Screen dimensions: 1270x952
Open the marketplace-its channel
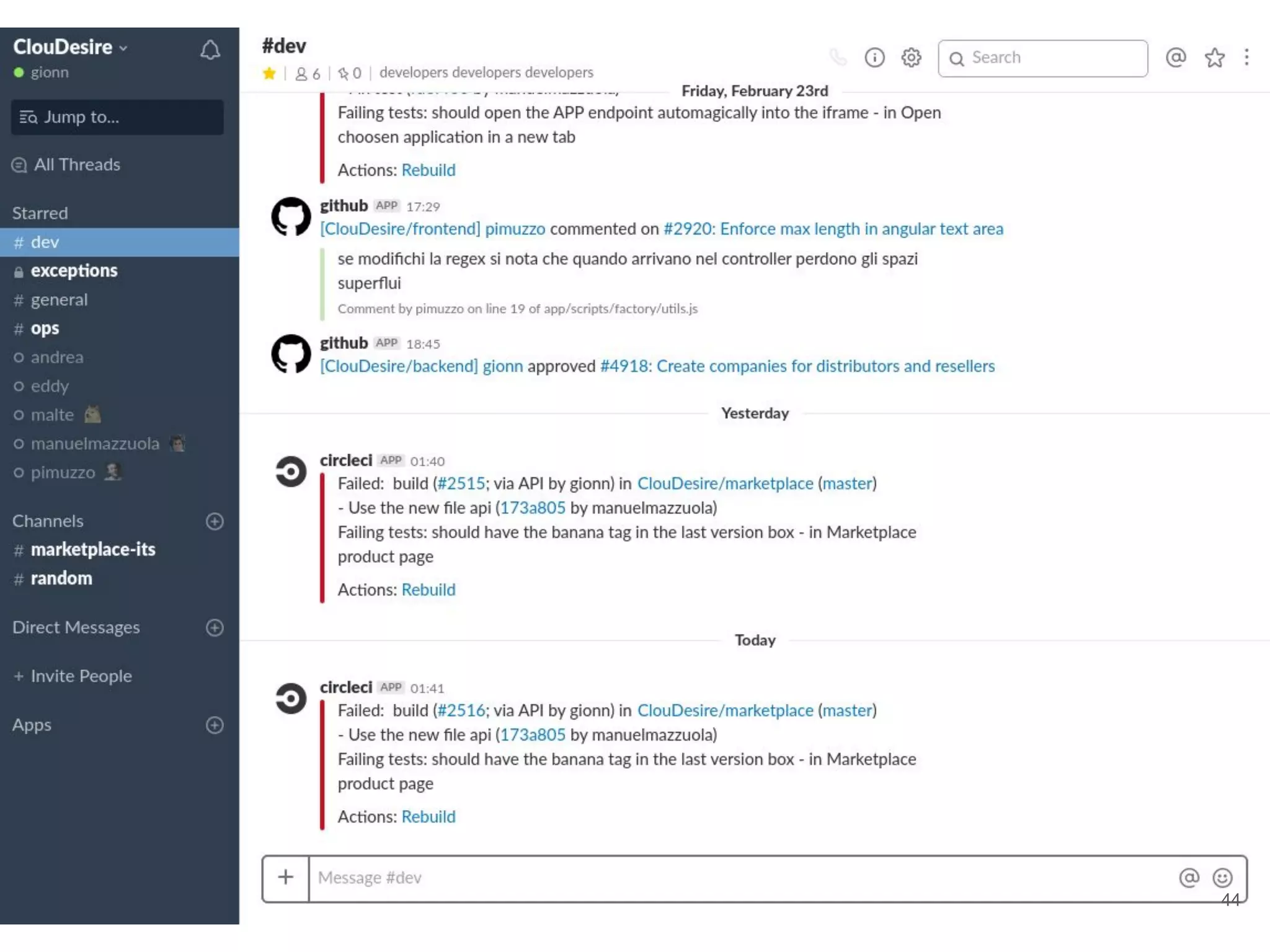[93, 550]
